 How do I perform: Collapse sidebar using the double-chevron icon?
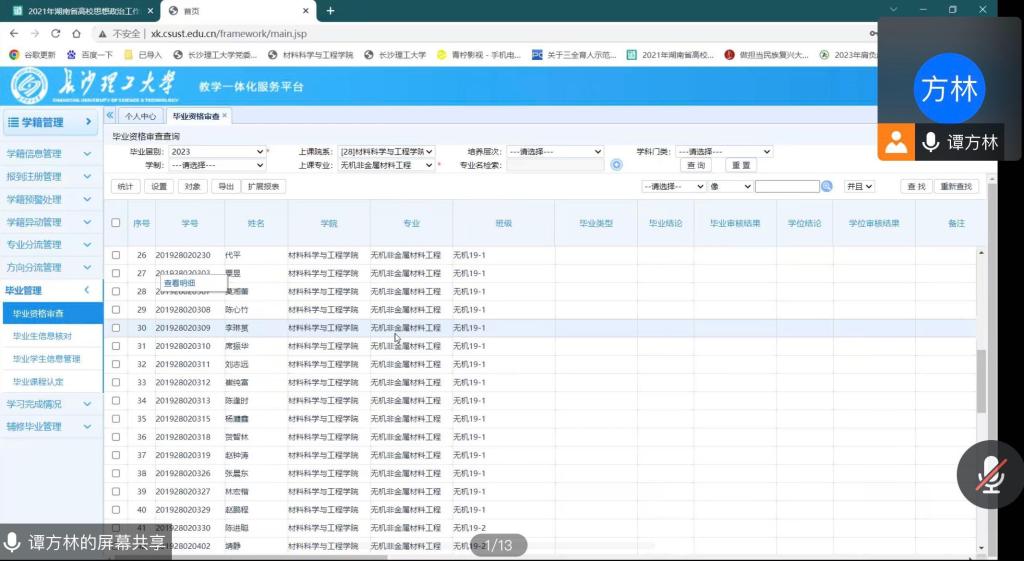pyautogui.click(x=110, y=116)
